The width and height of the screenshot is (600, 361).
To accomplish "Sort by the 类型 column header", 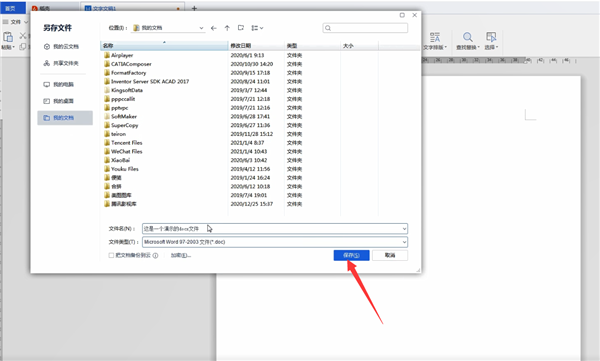I will click(x=312, y=46).
